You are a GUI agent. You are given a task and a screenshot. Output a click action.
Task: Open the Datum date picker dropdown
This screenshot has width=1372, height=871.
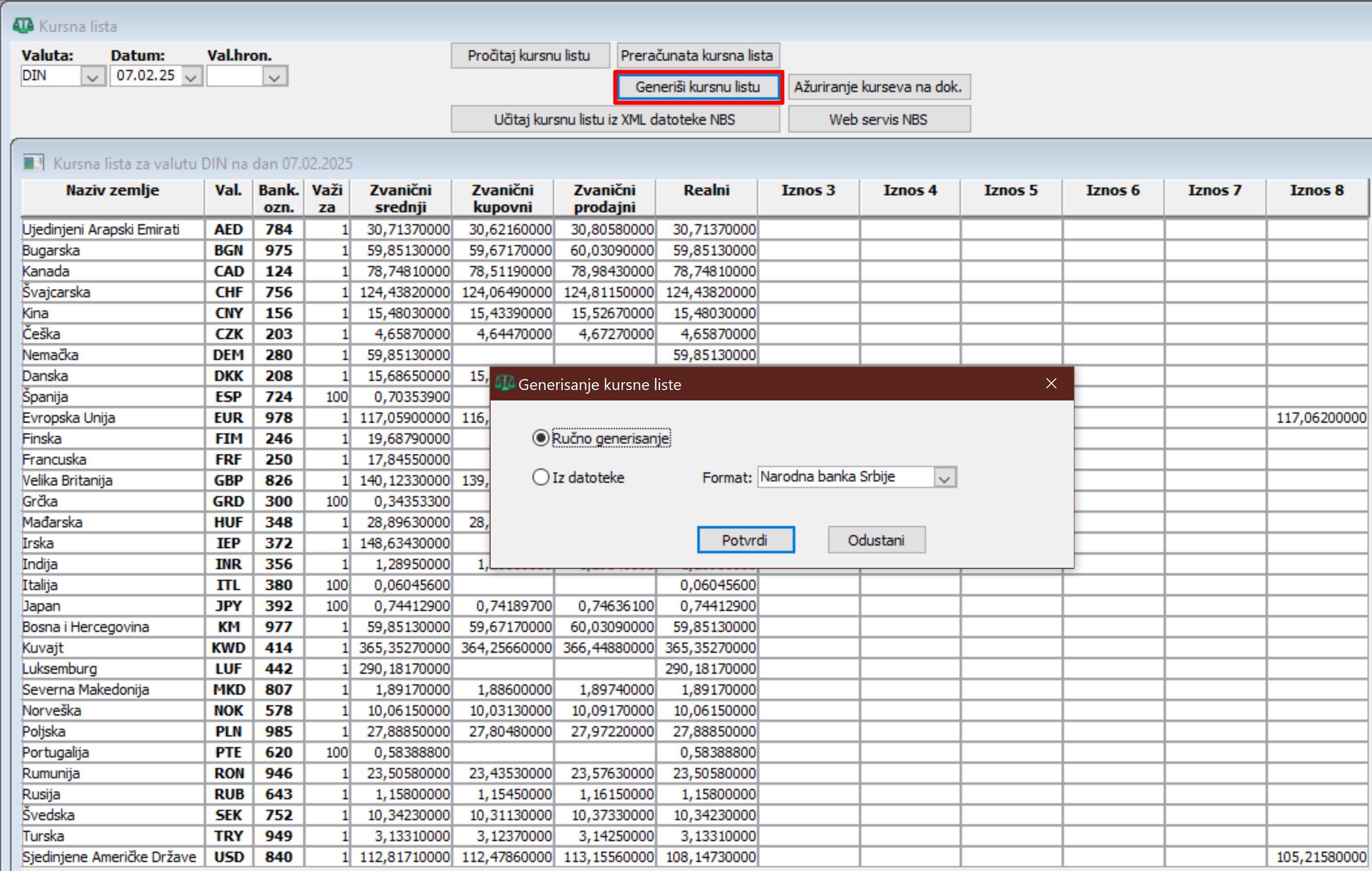(191, 76)
